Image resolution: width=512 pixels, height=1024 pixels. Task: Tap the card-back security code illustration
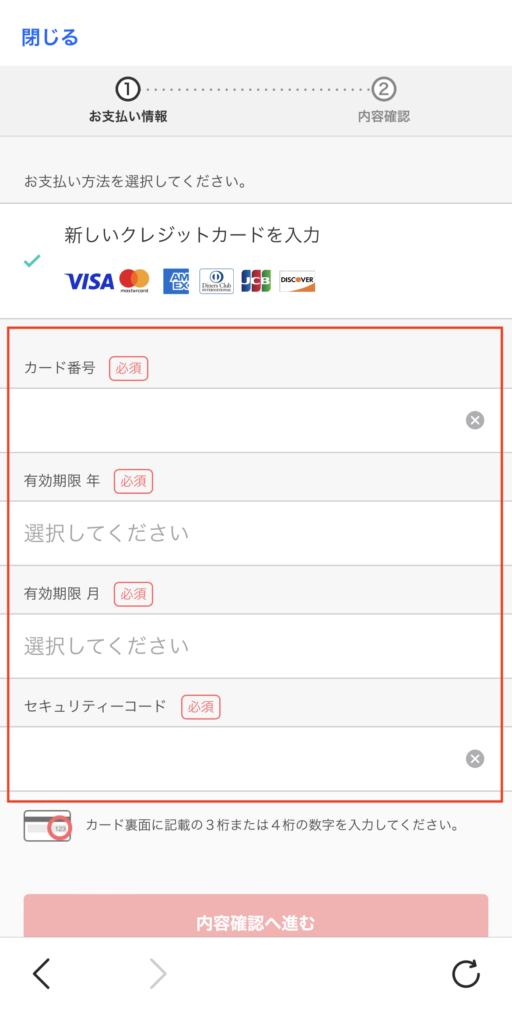pos(48,825)
